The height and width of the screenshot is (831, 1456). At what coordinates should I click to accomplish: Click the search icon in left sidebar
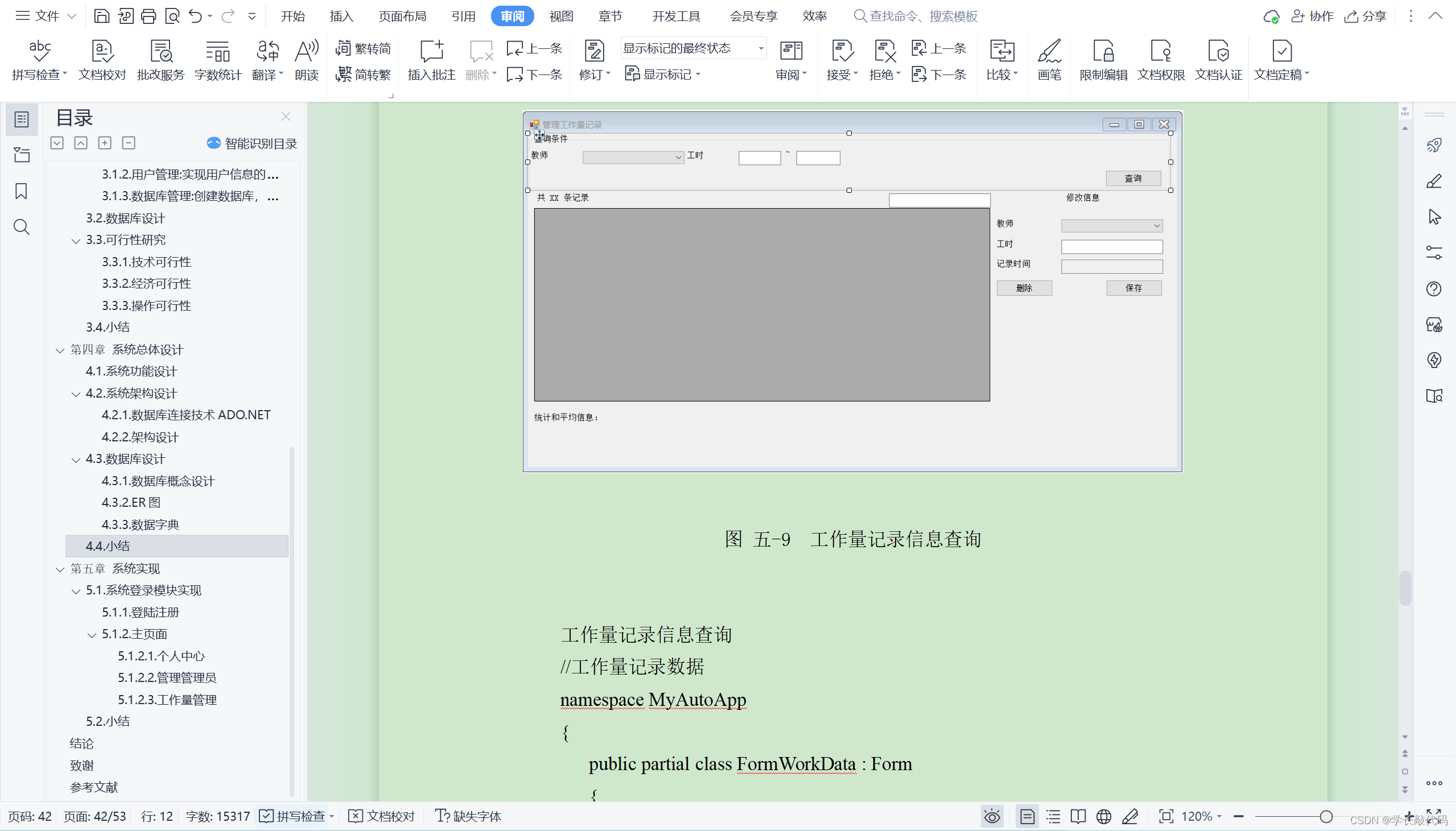21,227
